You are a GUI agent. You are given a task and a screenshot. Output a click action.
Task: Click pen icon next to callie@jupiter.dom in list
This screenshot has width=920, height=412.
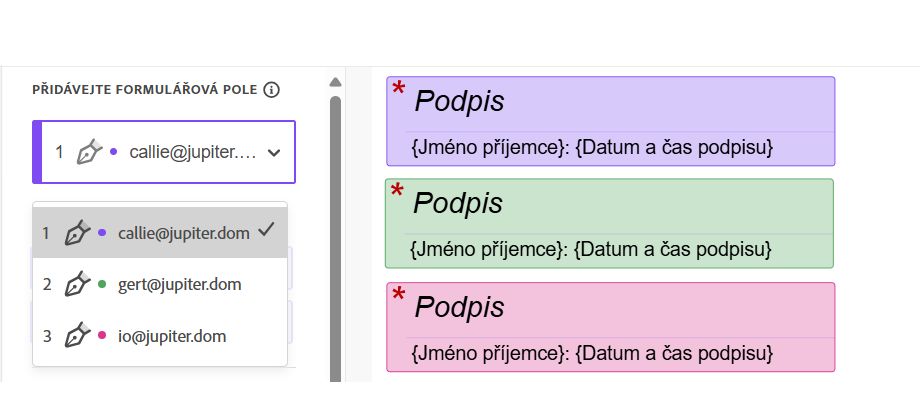point(77,233)
